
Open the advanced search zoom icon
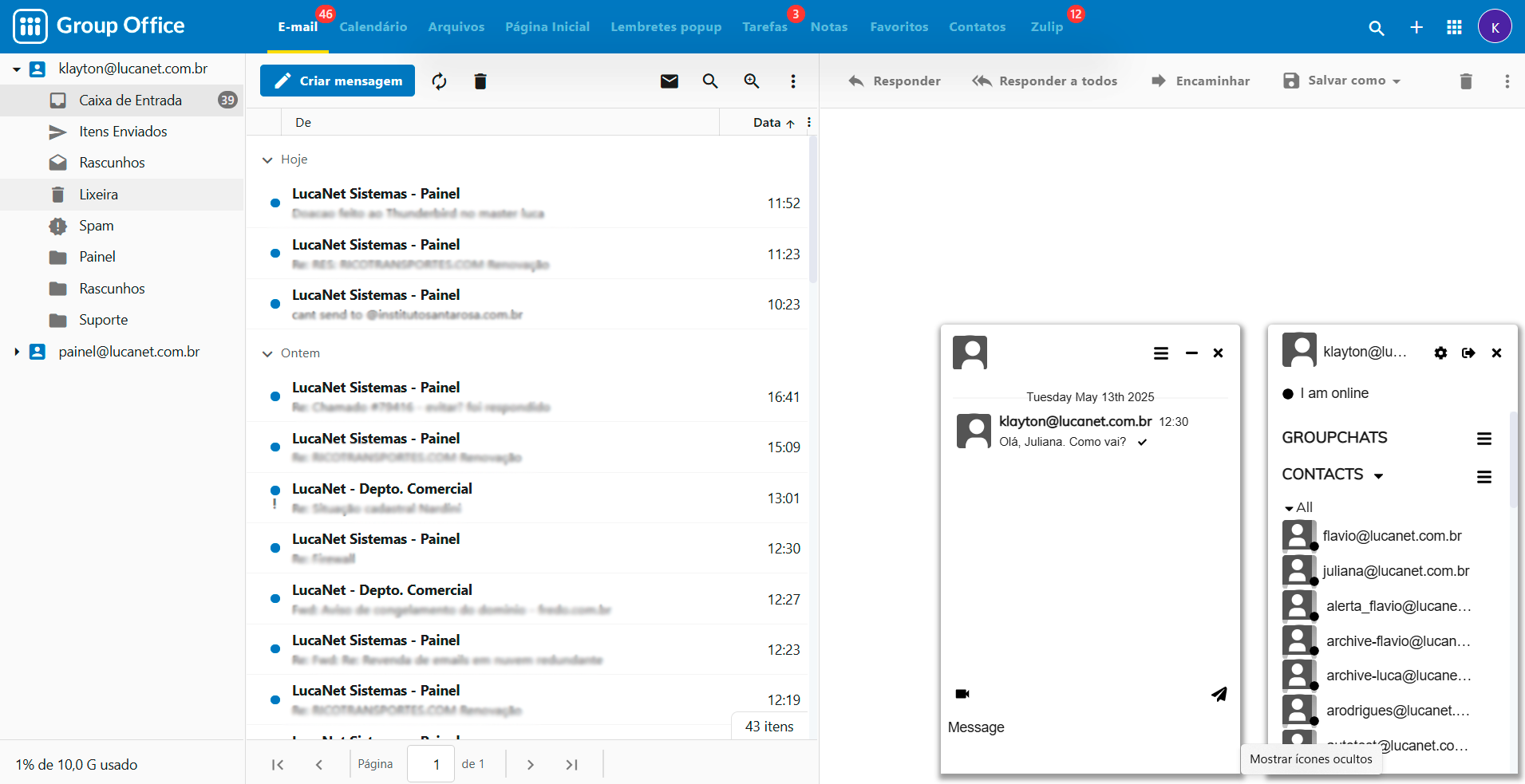(751, 81)
